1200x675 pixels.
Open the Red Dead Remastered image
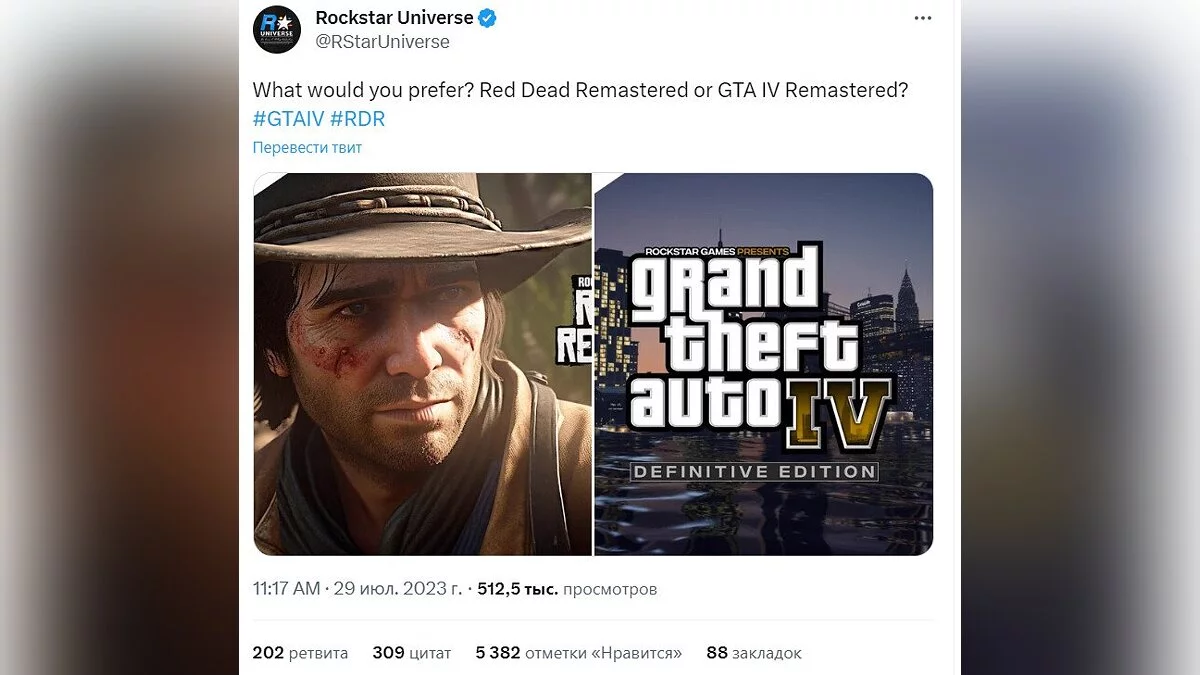(422, 364)
